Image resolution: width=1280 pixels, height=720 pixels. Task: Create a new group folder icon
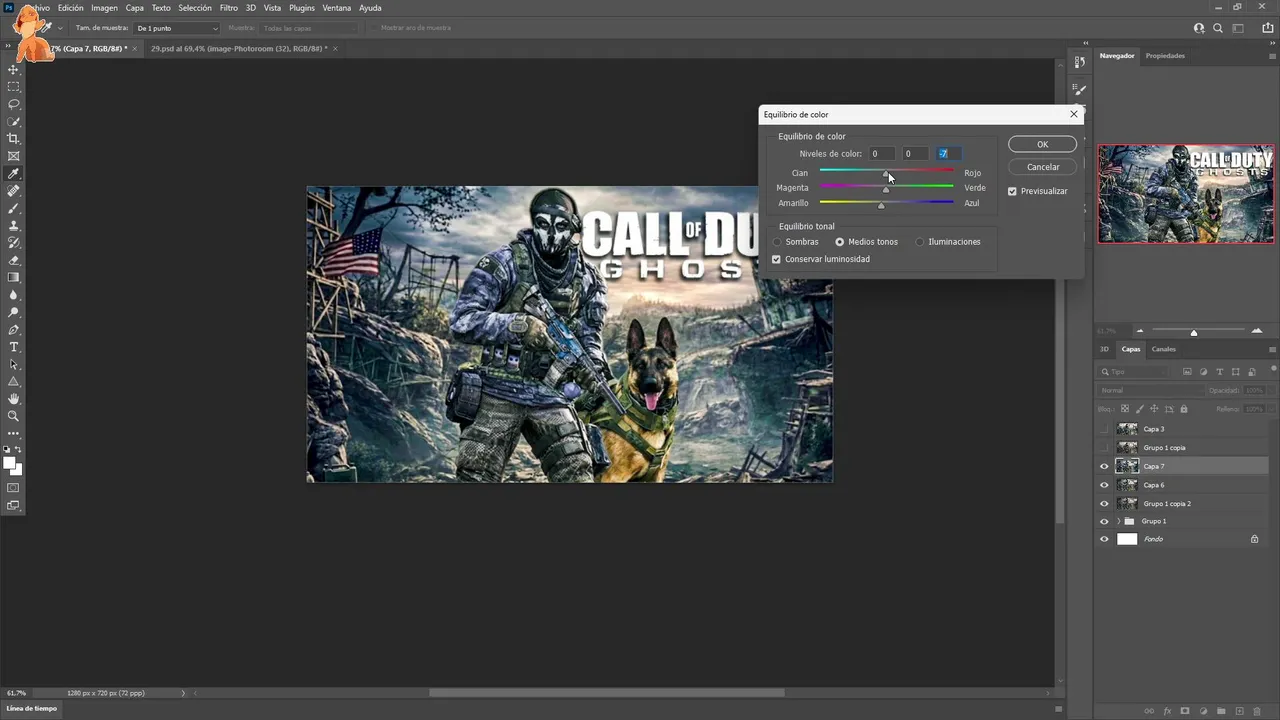coord(1221,711)
